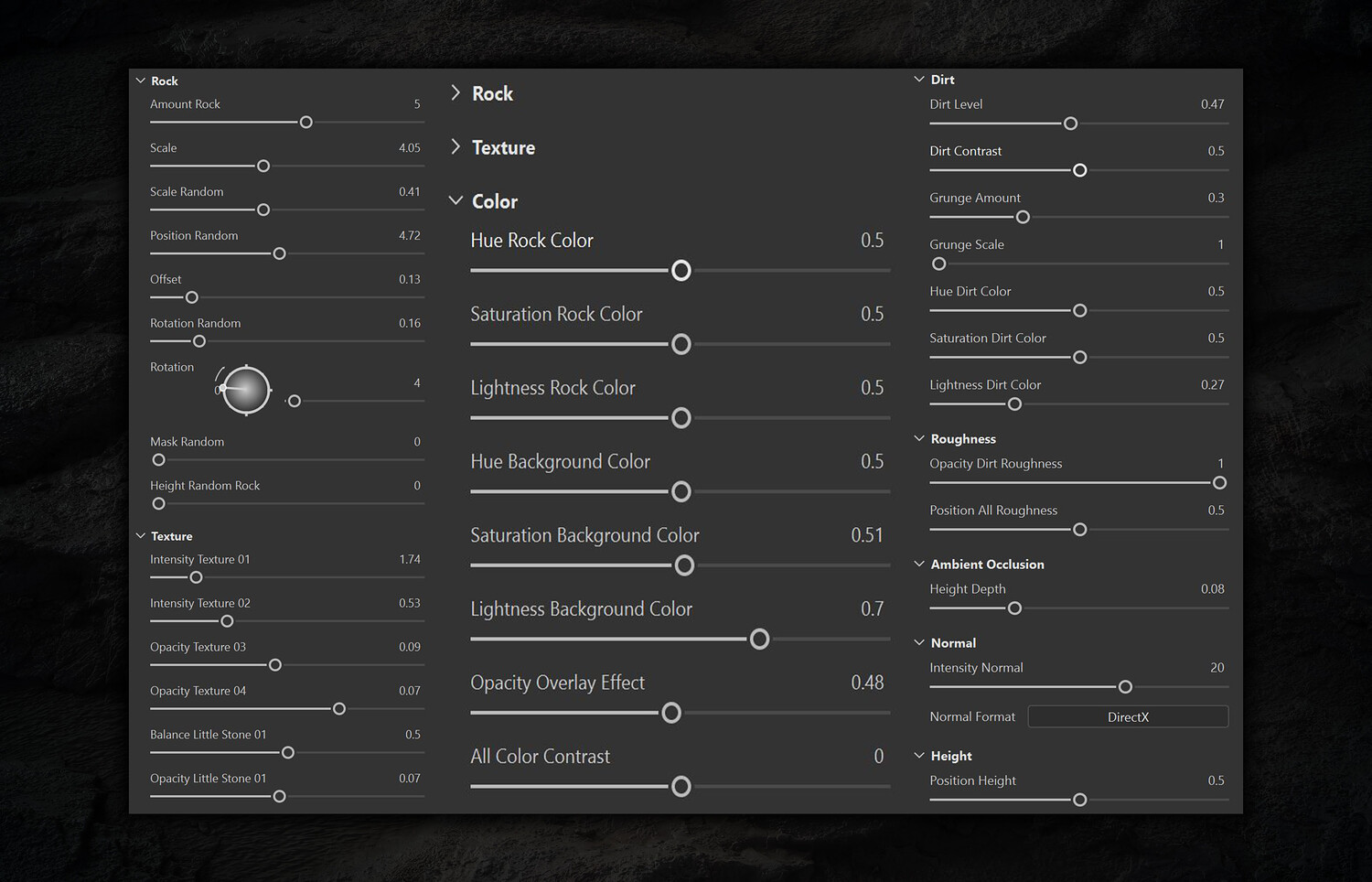The height and width of the screenshot is (882, 1372).
Task: Click the Dirt Level value 0.47
Action: click(1213, 104)
